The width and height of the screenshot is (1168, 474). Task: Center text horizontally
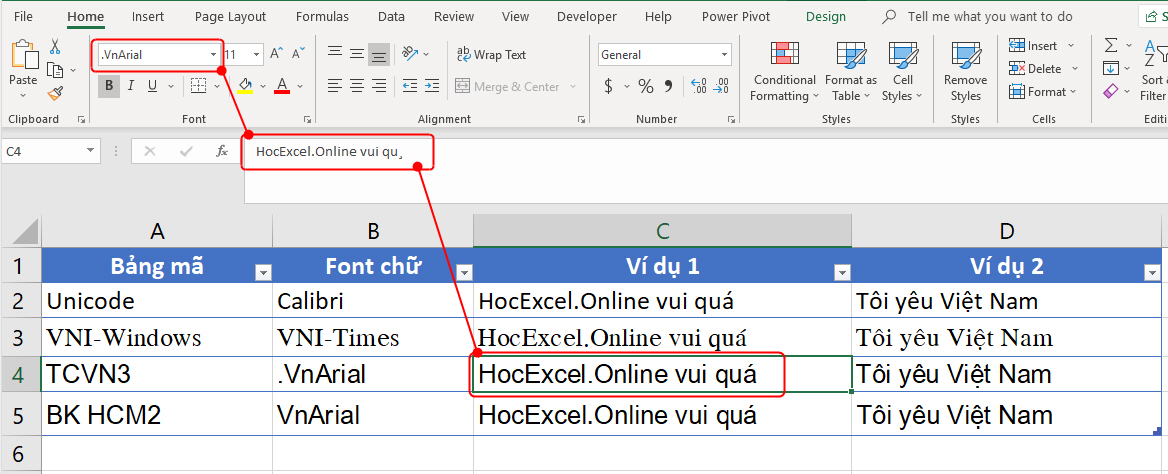[357, 86]
